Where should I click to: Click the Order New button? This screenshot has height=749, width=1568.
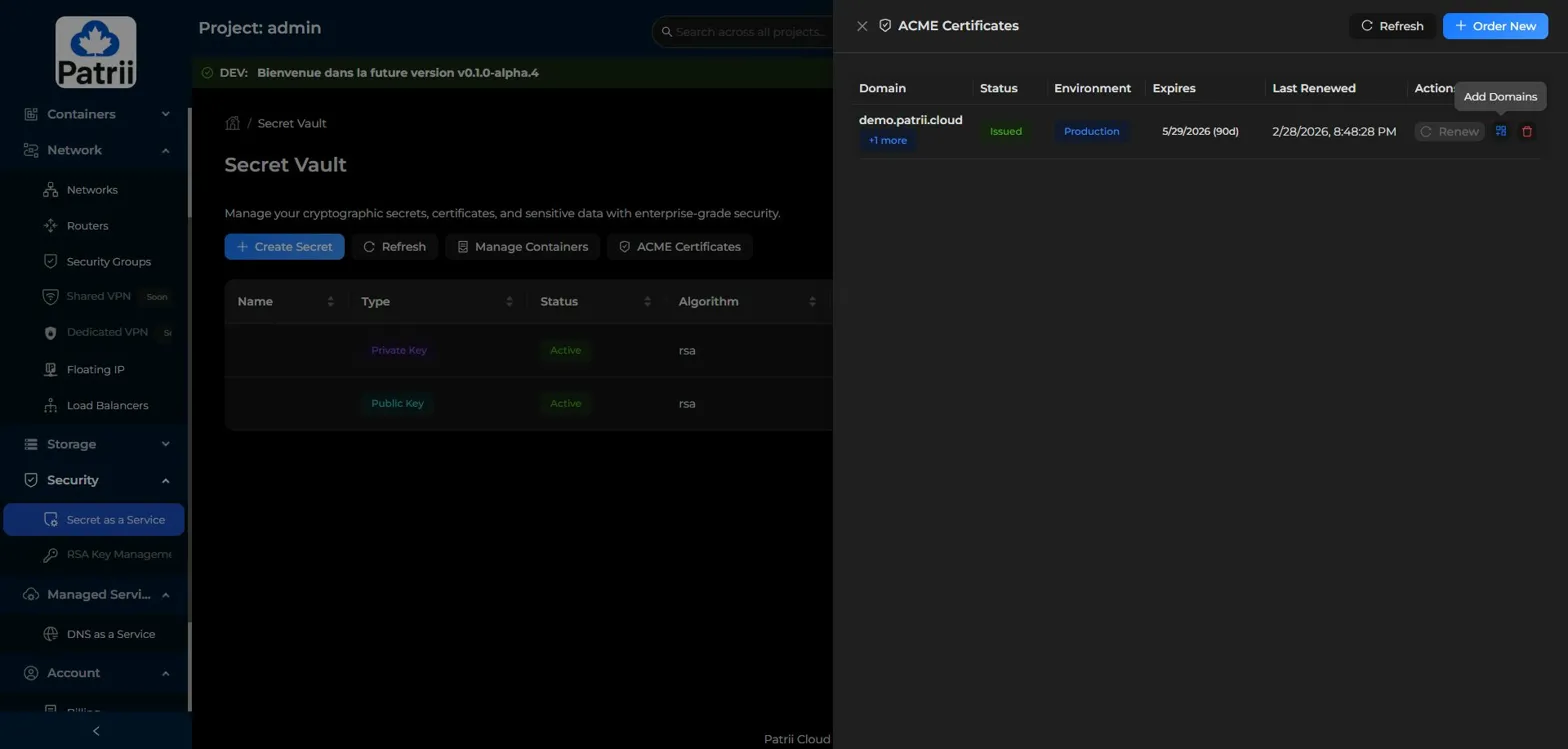point(1495,26)
